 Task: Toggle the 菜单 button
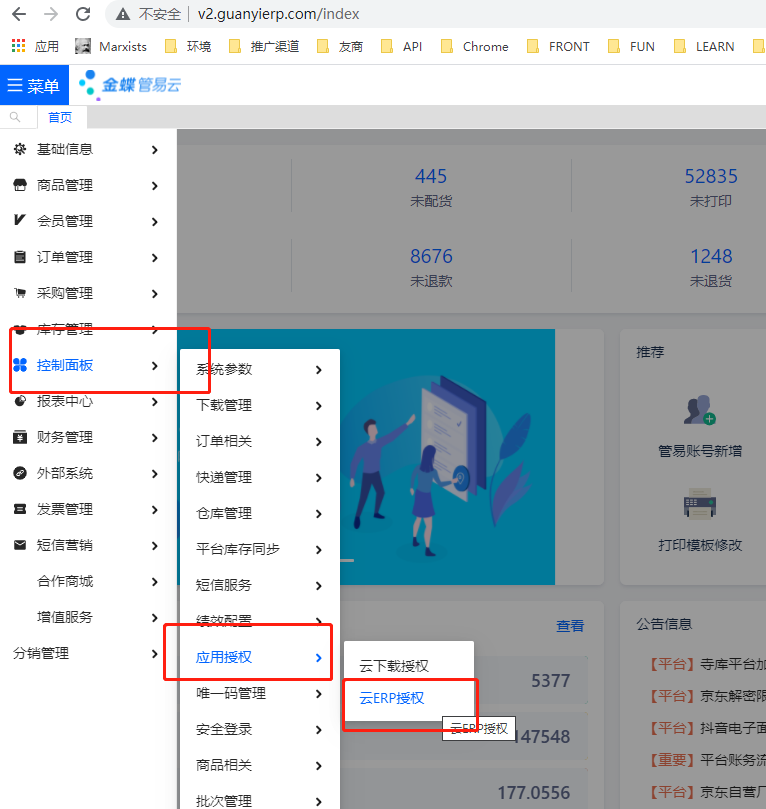[x=34, y=85]
